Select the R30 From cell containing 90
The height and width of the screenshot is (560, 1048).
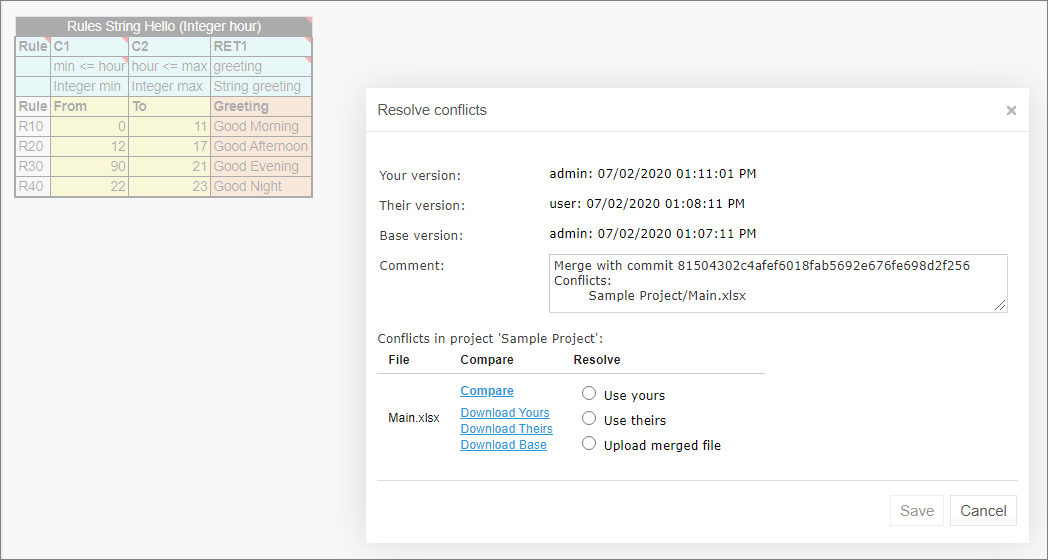(90, 167)
